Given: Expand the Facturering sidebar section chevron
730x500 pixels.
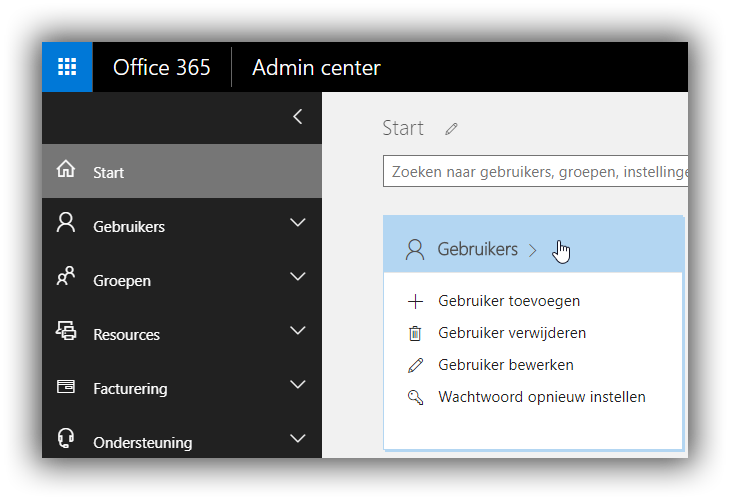Looking at the screenshot, I should click(298, 385).
